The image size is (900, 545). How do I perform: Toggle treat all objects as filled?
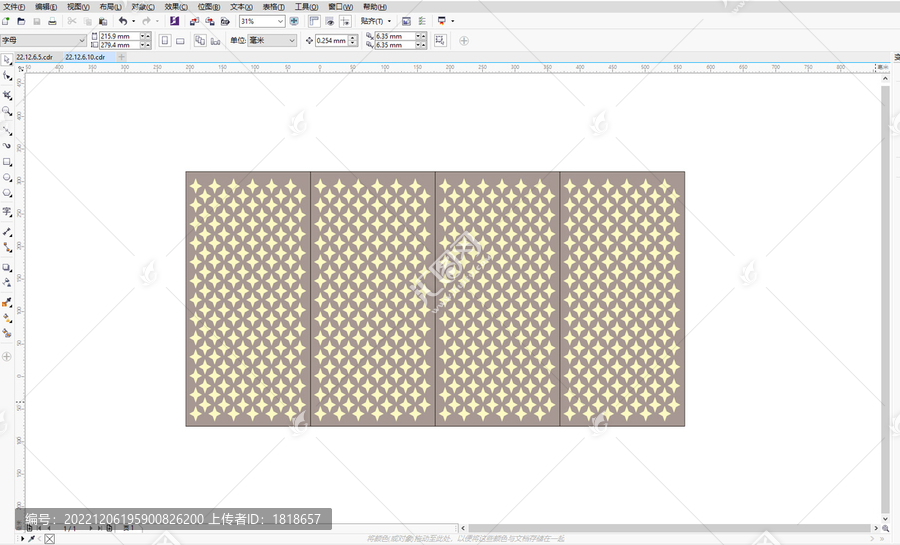click(x=440, y=40)
